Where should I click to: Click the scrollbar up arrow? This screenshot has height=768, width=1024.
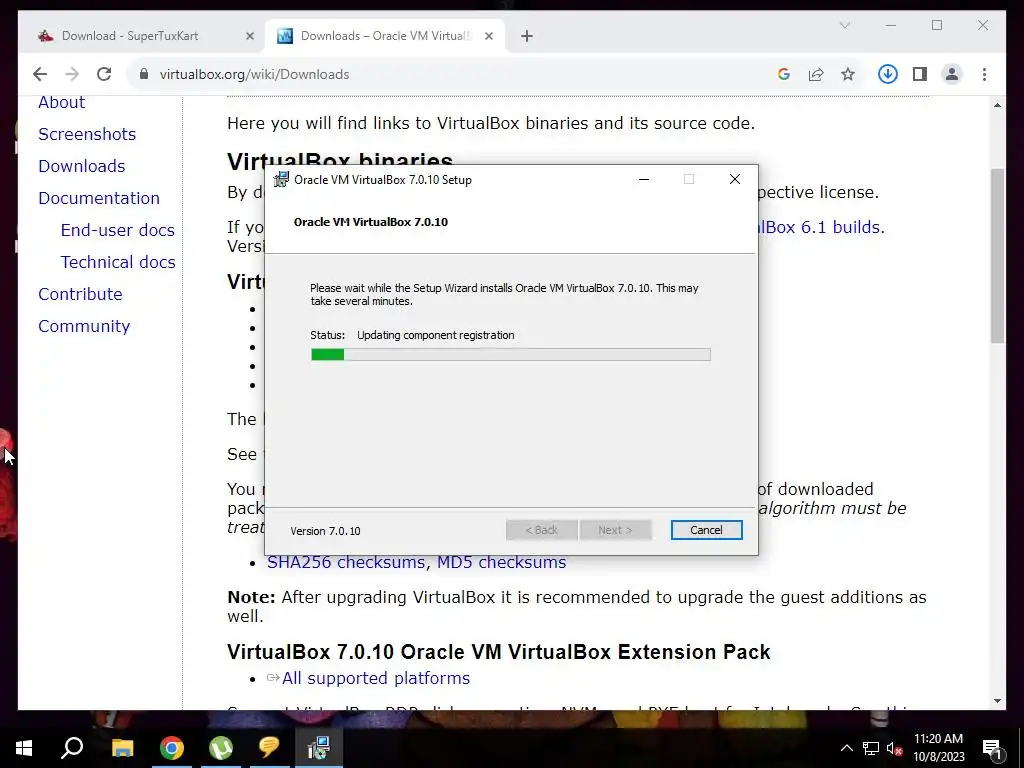[x=997, y=105]
